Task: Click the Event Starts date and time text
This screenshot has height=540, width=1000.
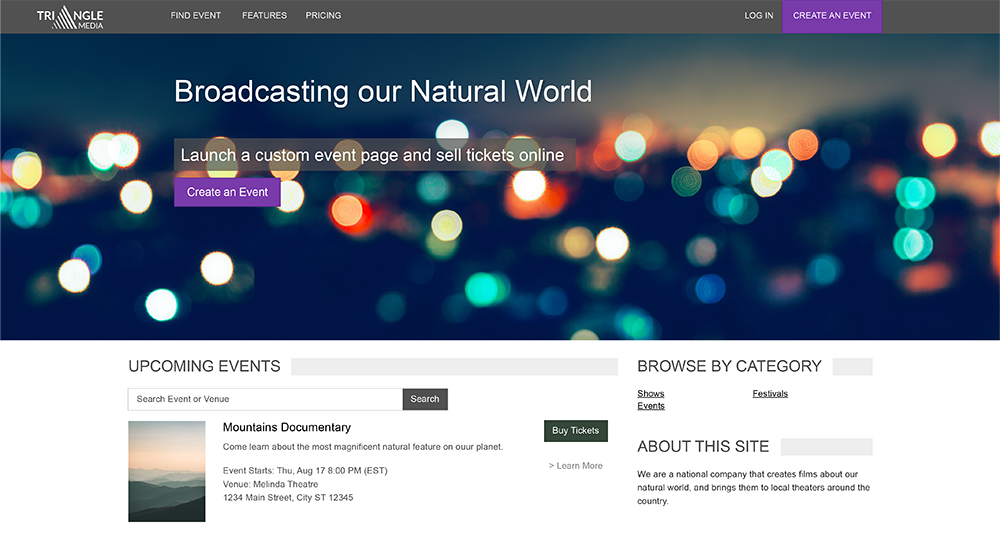Action: pos(305,471)
